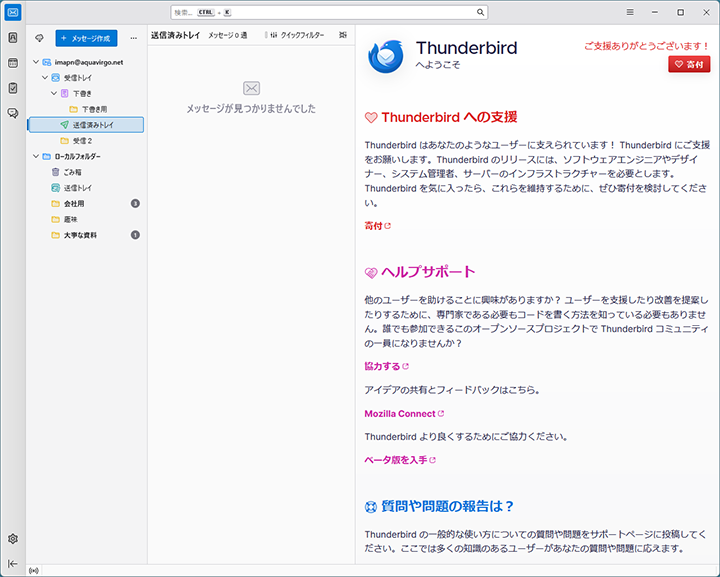This screenshot has height=577, width=720.
Task: Click the Inbox 受信トレイ folder icon
Action: (x=56, y=78)
